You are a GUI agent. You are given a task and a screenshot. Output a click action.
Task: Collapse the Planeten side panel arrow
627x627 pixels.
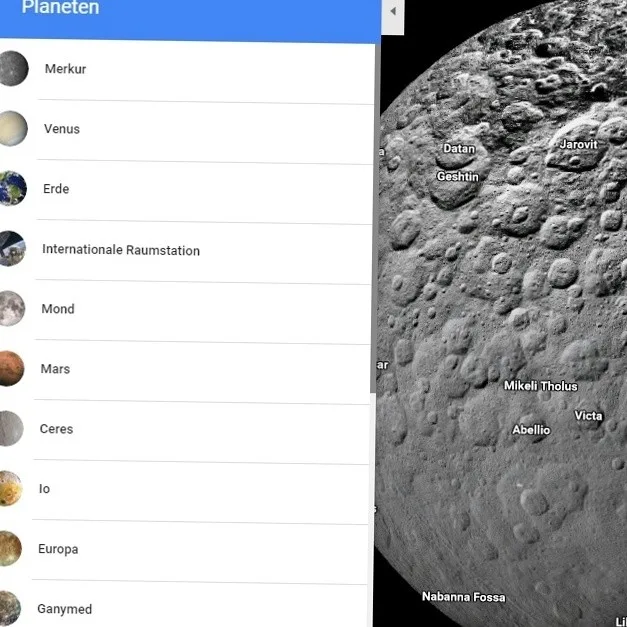(393, 12)
